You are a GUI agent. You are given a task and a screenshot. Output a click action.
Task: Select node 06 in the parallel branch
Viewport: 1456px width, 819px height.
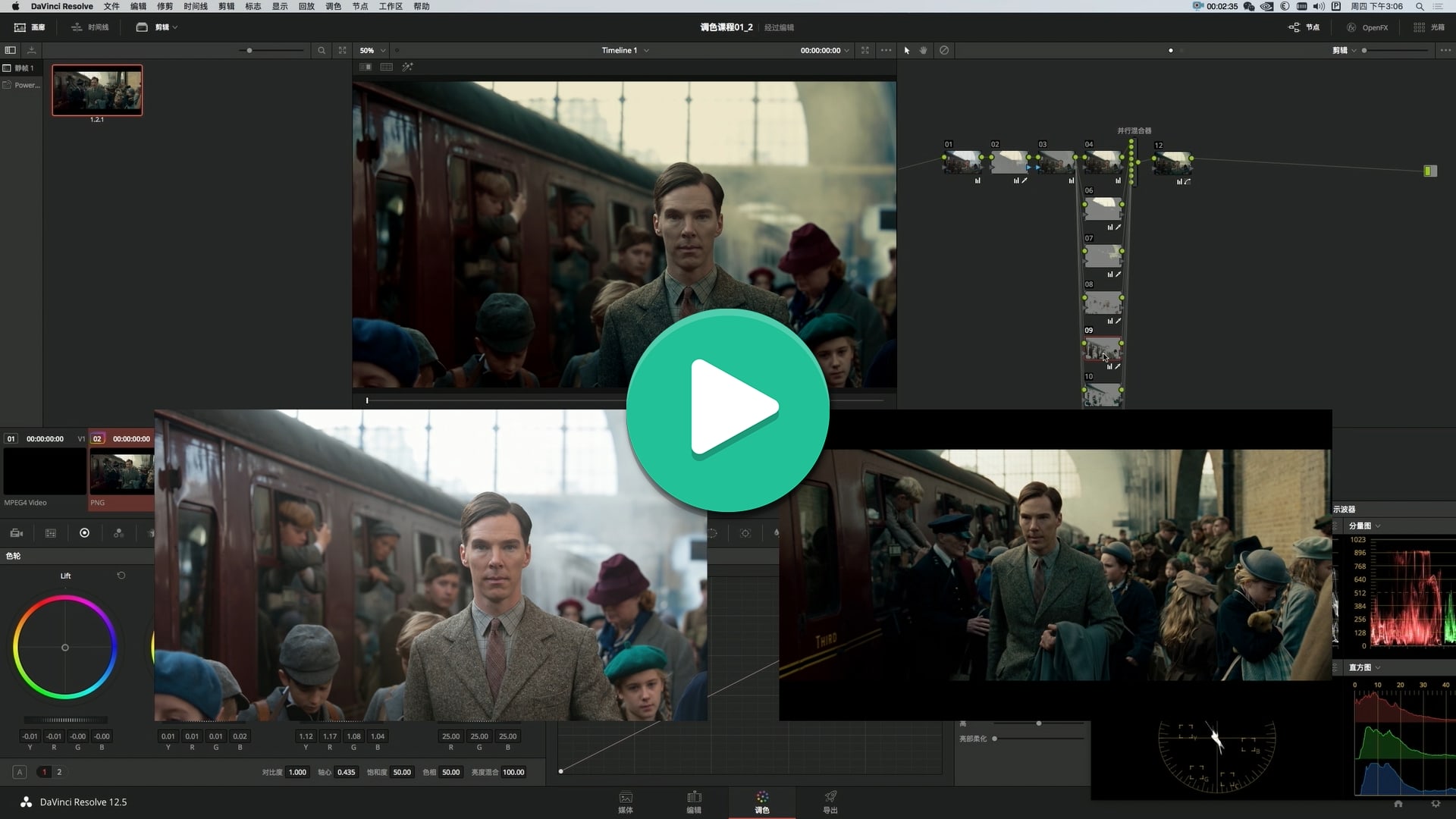[x=1103, y=209]
